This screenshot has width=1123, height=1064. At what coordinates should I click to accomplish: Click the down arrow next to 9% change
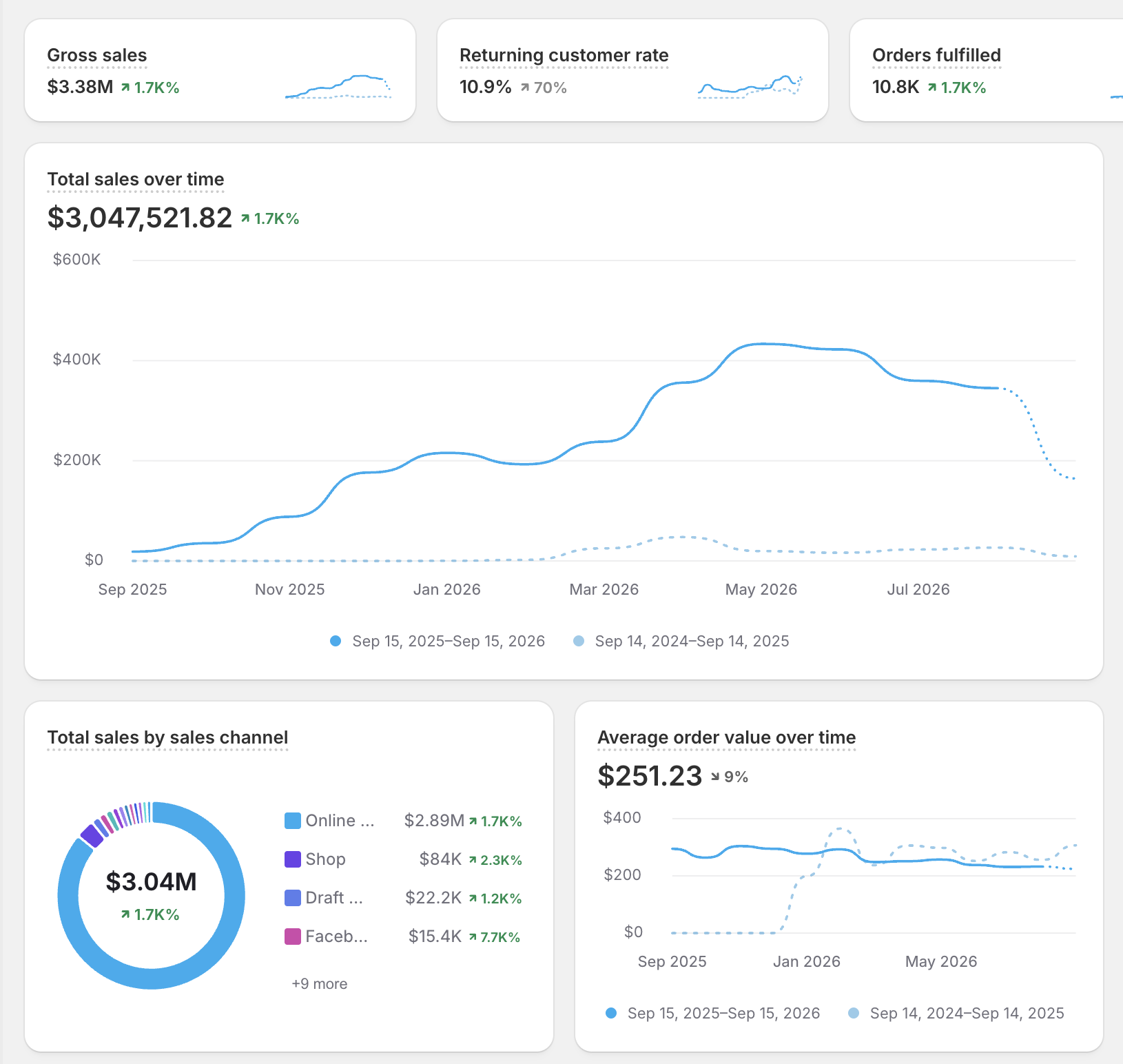[715, 777]
